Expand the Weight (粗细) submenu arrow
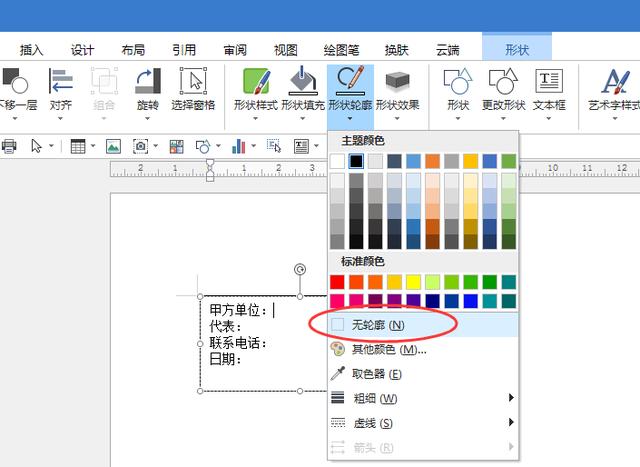 coord(511,397)
